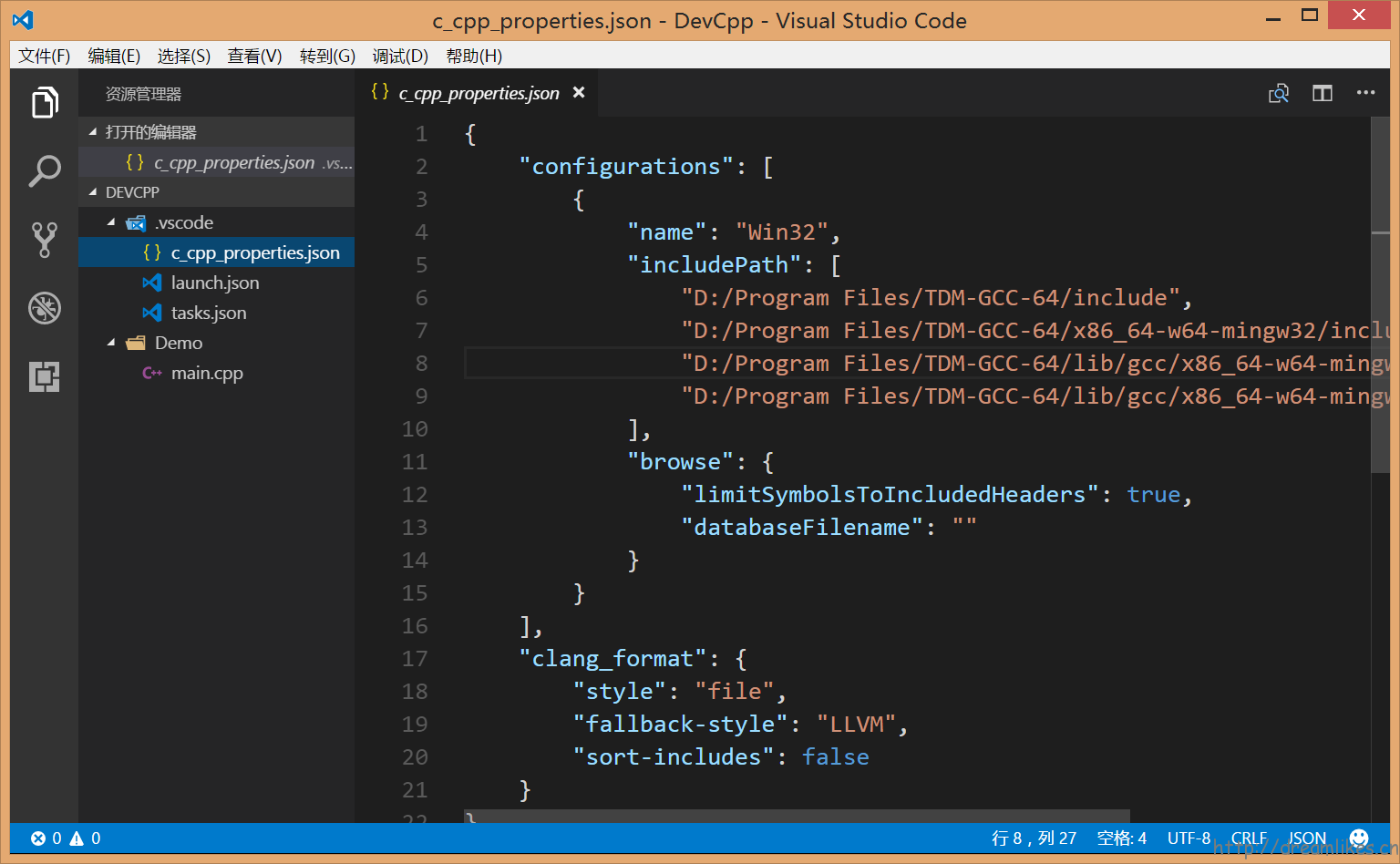Open the Search view in activity bar
The image size is (1400, 864).
tap(45, 170)
